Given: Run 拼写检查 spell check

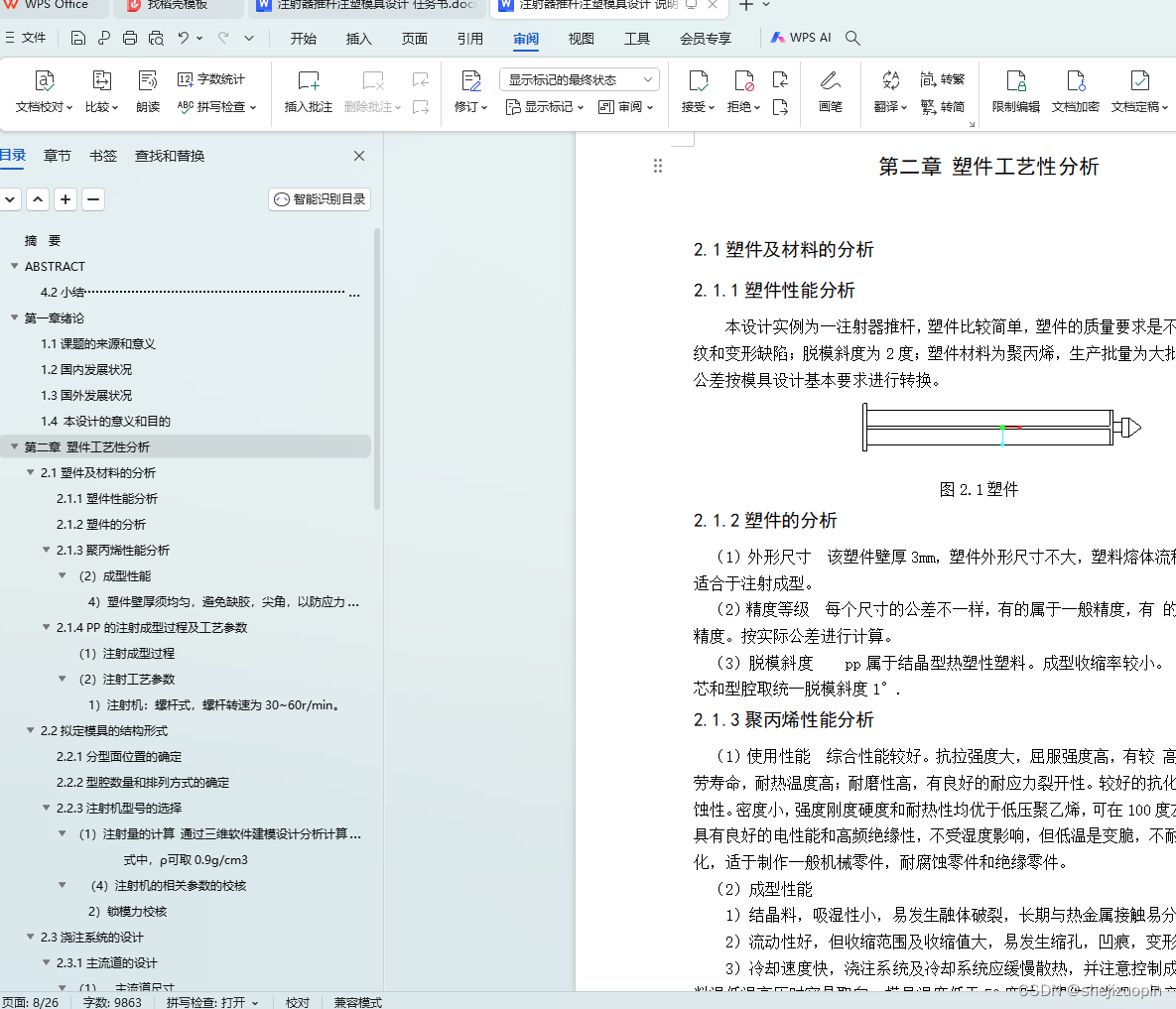Looking at the screenshot, I should point(217,107).
